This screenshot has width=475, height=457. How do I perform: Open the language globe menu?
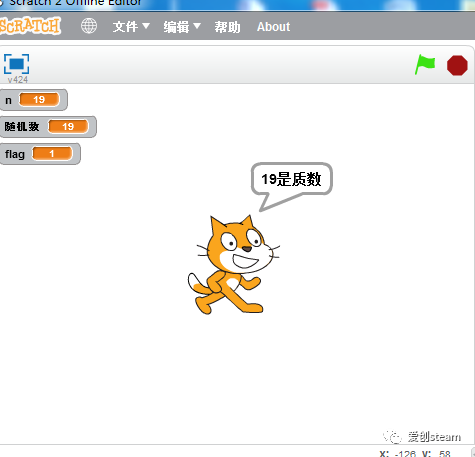(x=89, y=26)
